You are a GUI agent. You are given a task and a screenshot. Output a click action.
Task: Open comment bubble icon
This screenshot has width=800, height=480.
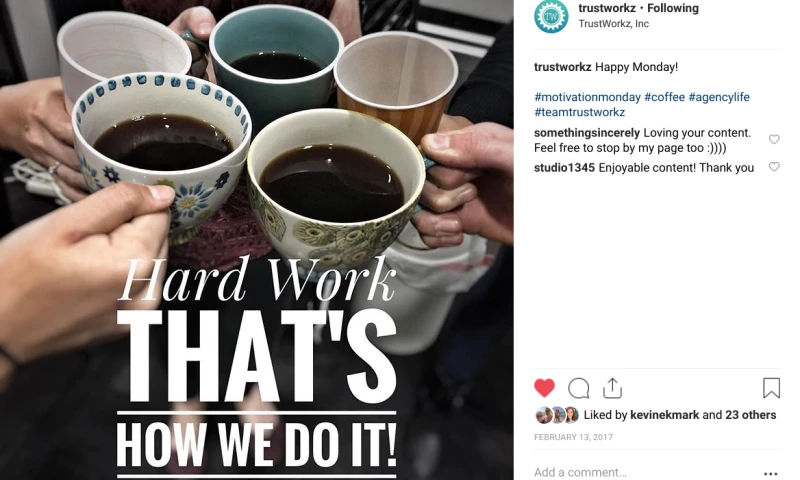(x=579, y=389)
